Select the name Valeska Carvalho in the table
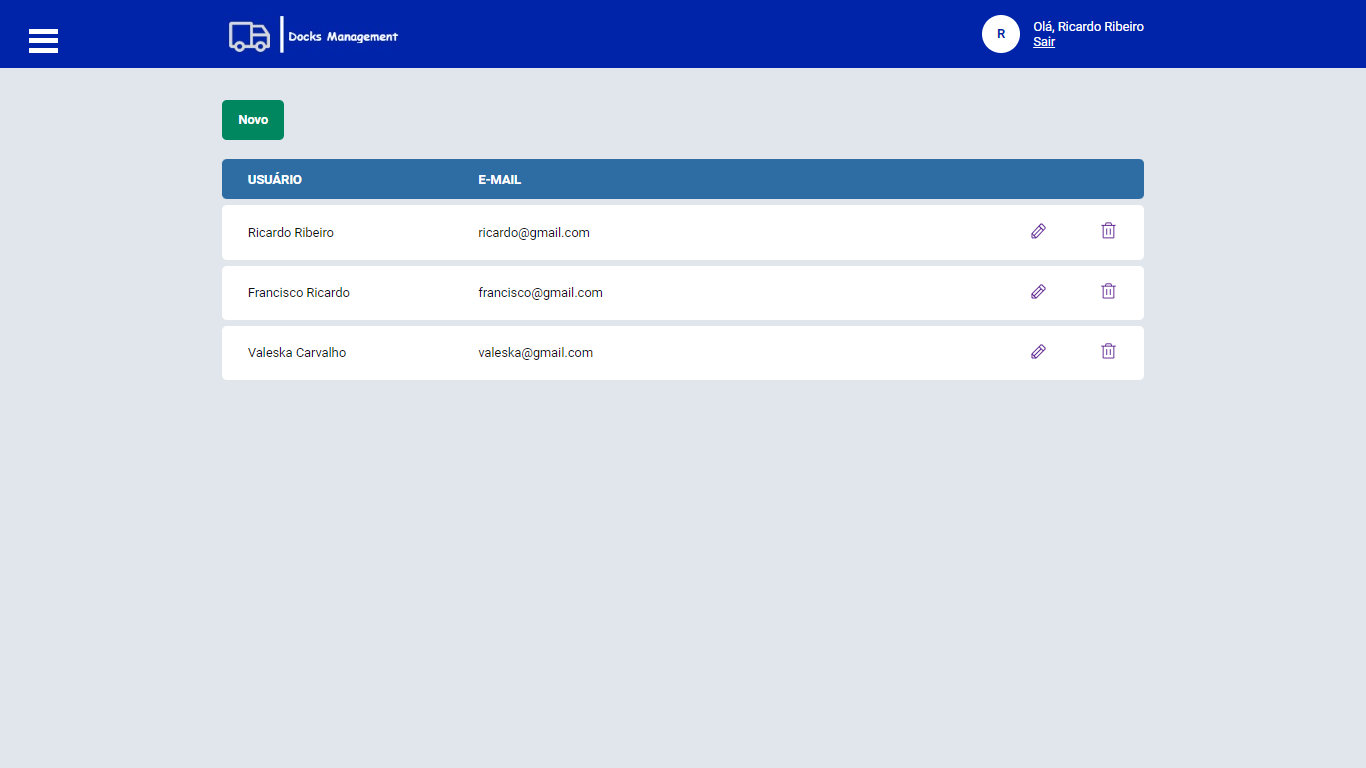 pyautogui.click(x=297, y=353)
